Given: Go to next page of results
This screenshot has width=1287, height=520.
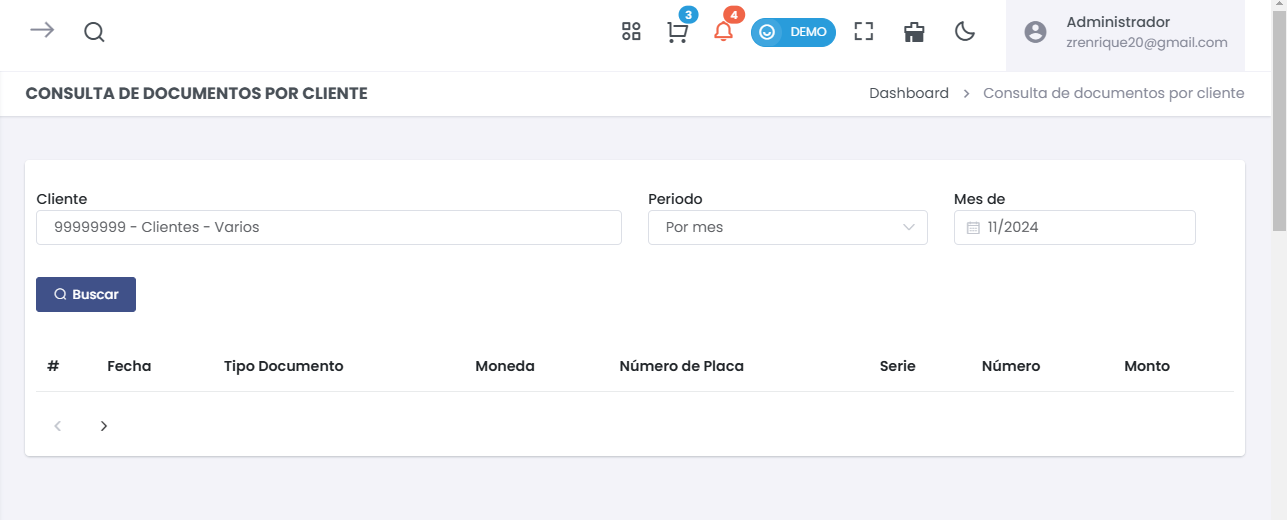Looking at the screenshot, I should (104, 426).
